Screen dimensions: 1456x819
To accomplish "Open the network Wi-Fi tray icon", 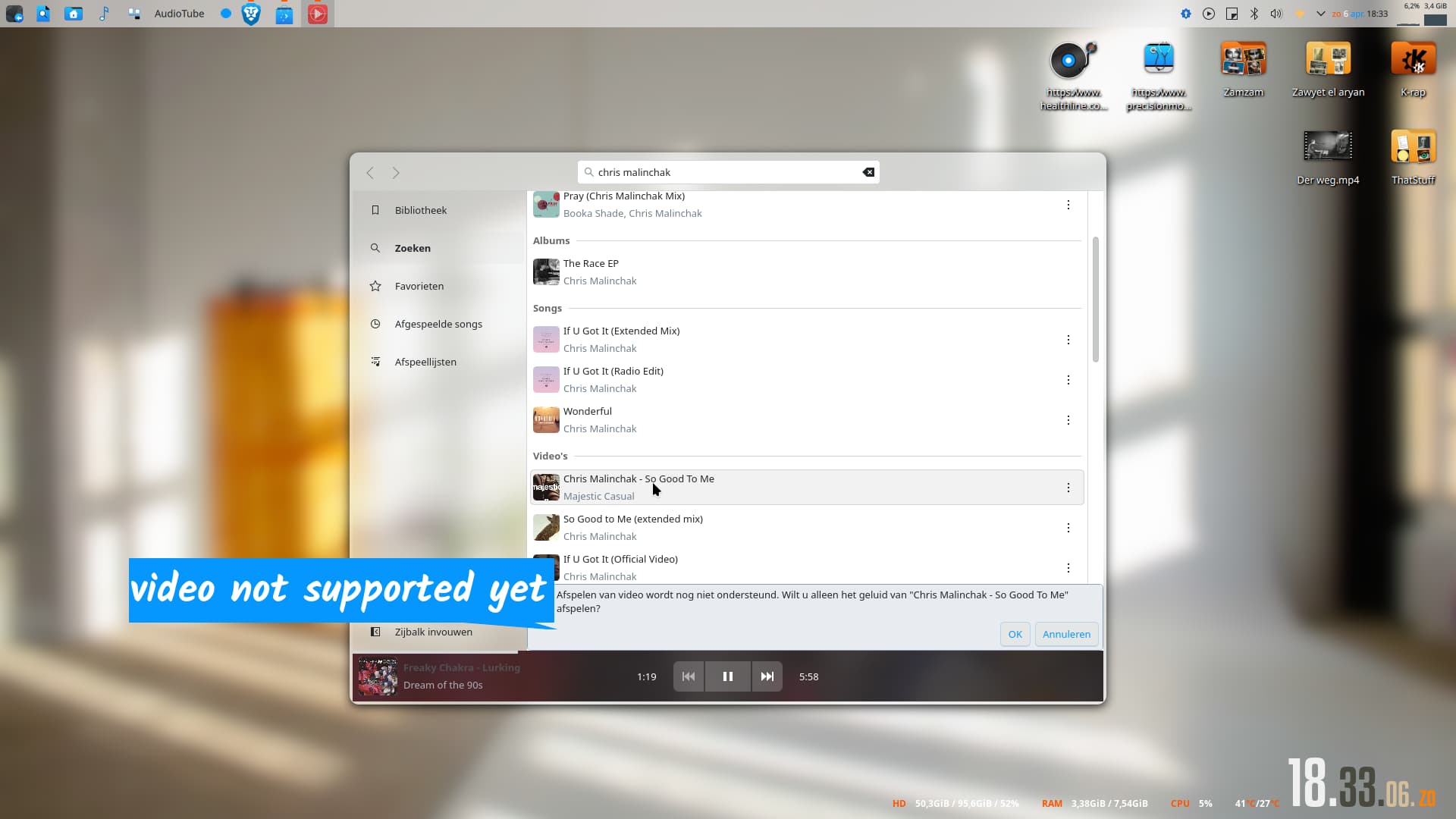I will (1299, 14).
